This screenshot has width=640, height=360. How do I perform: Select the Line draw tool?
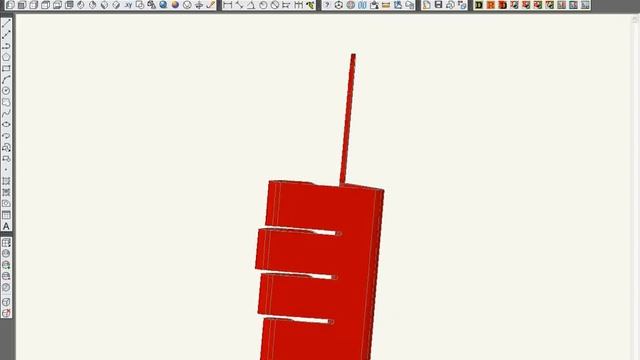pos(6,24)
